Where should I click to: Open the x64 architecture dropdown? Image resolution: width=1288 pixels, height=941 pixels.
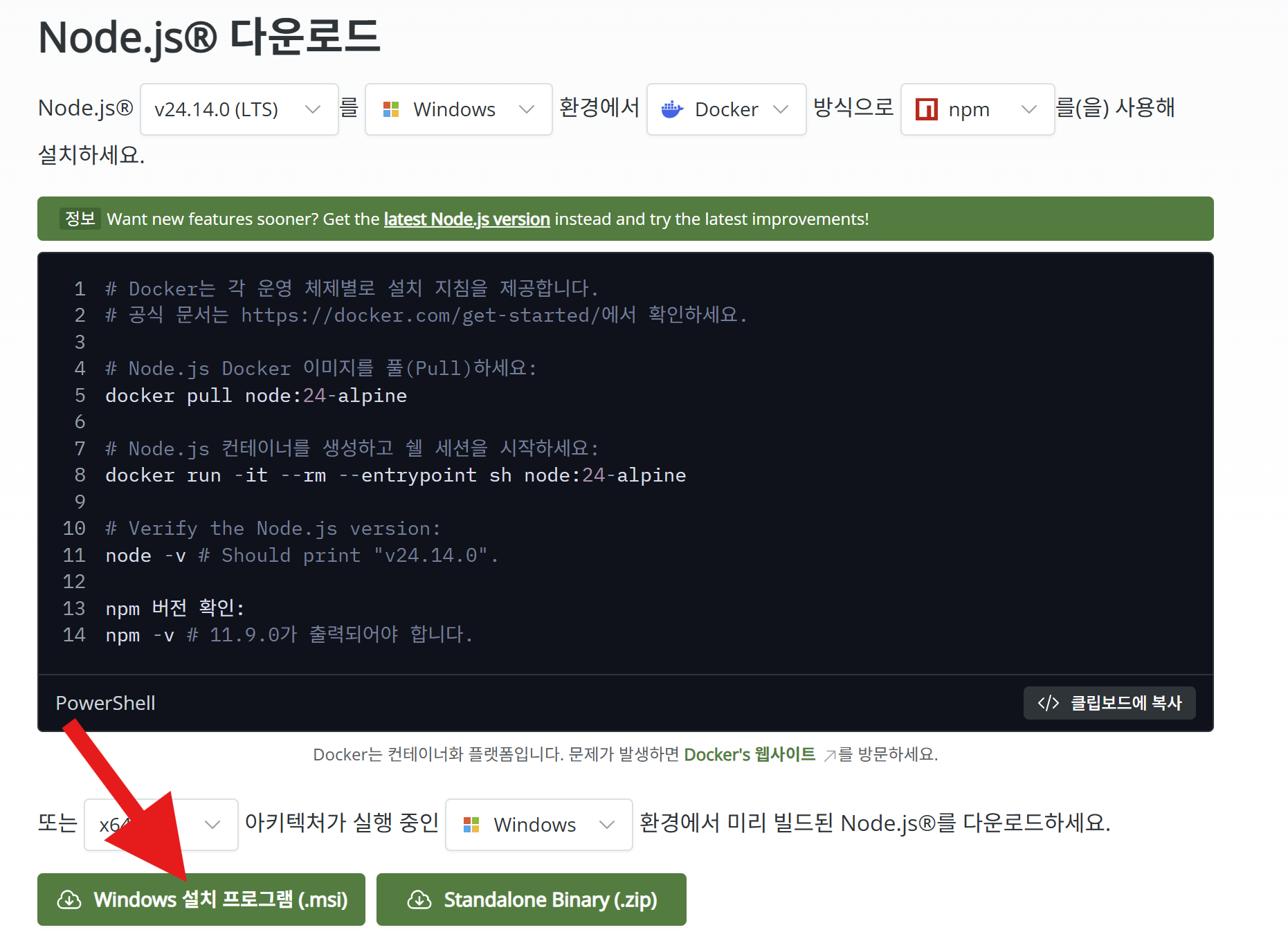point(161,825)
